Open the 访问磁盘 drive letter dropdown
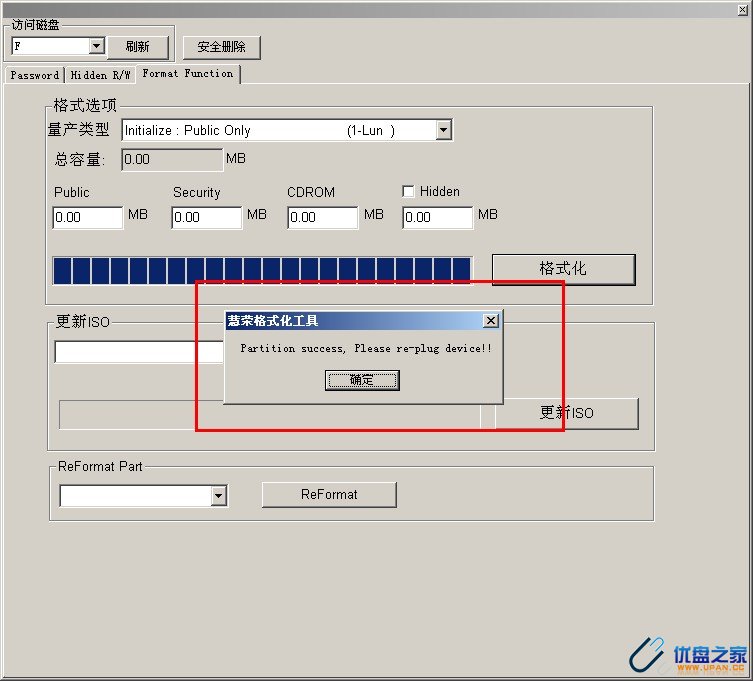Image resolution: width=753 pixels, height=681 pixels. (x=97, y=46)
